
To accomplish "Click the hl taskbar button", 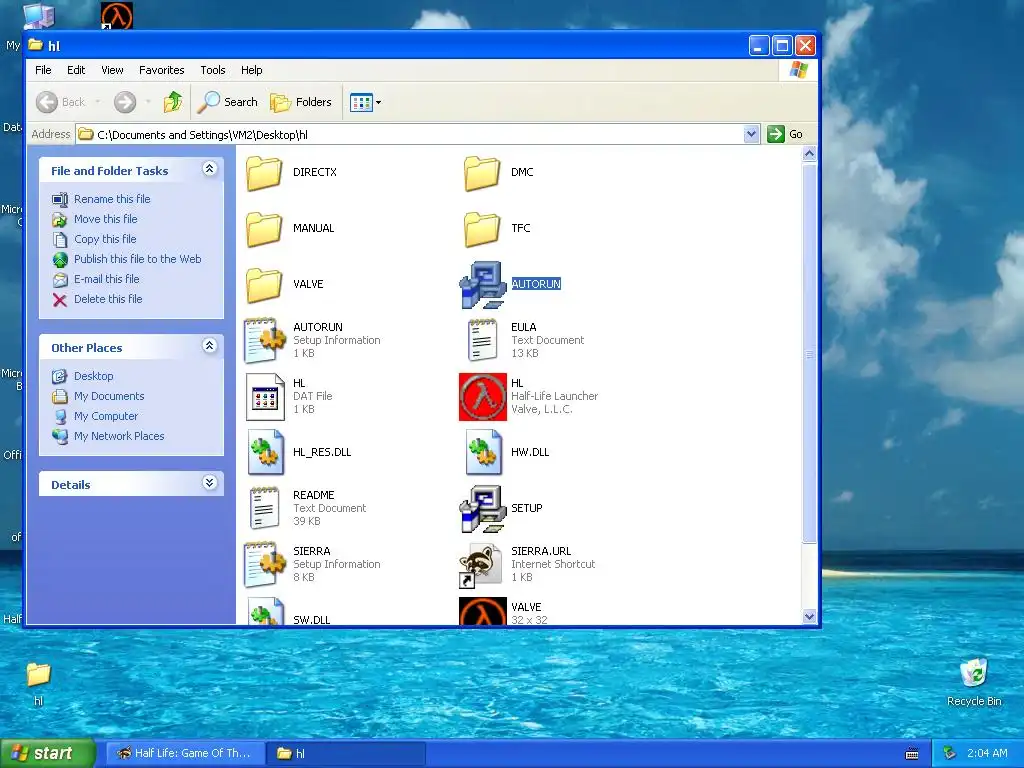I will 346,754.
